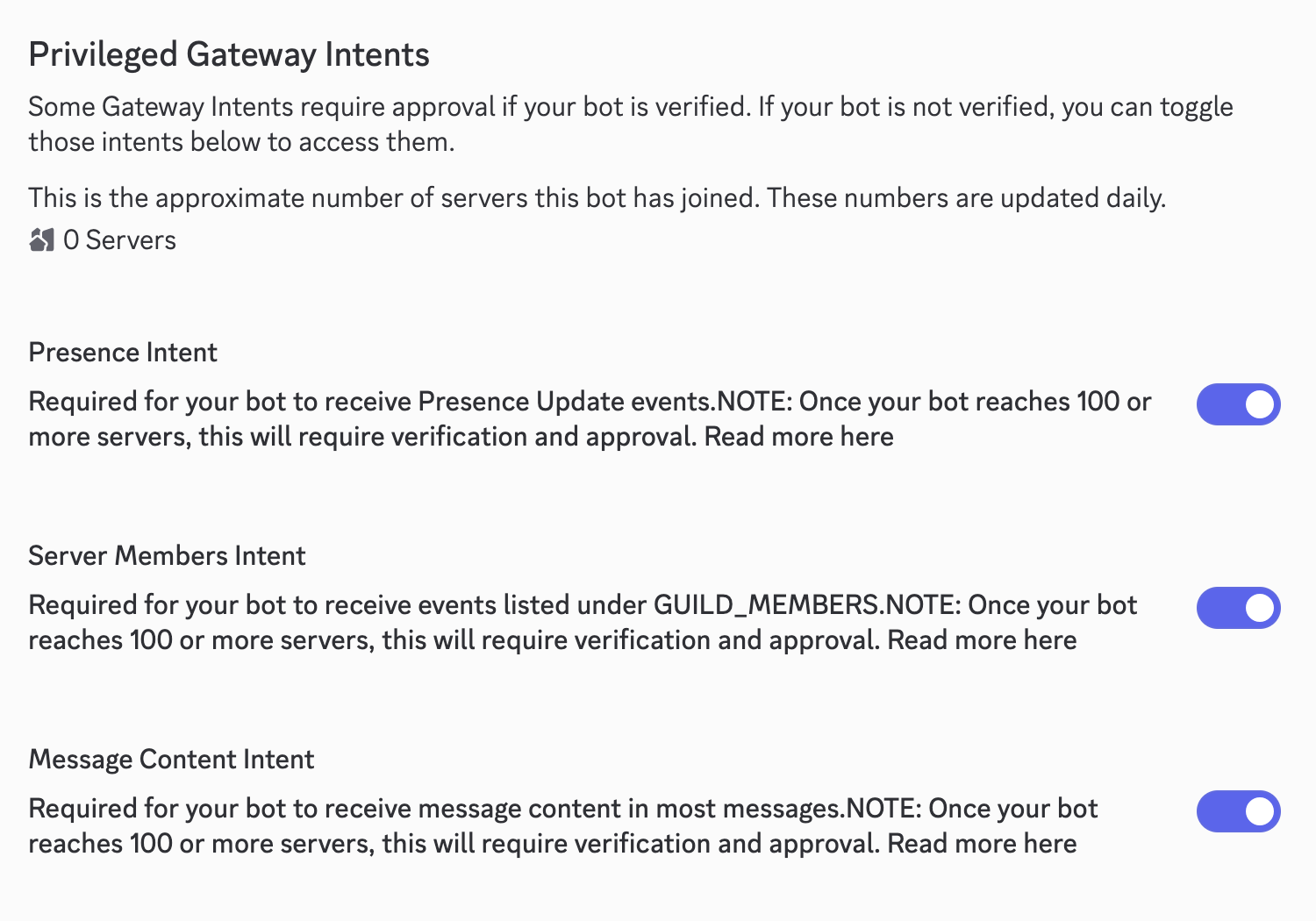Click 'Some Gateway Intents require approval' sentence

tap(261, 107)
